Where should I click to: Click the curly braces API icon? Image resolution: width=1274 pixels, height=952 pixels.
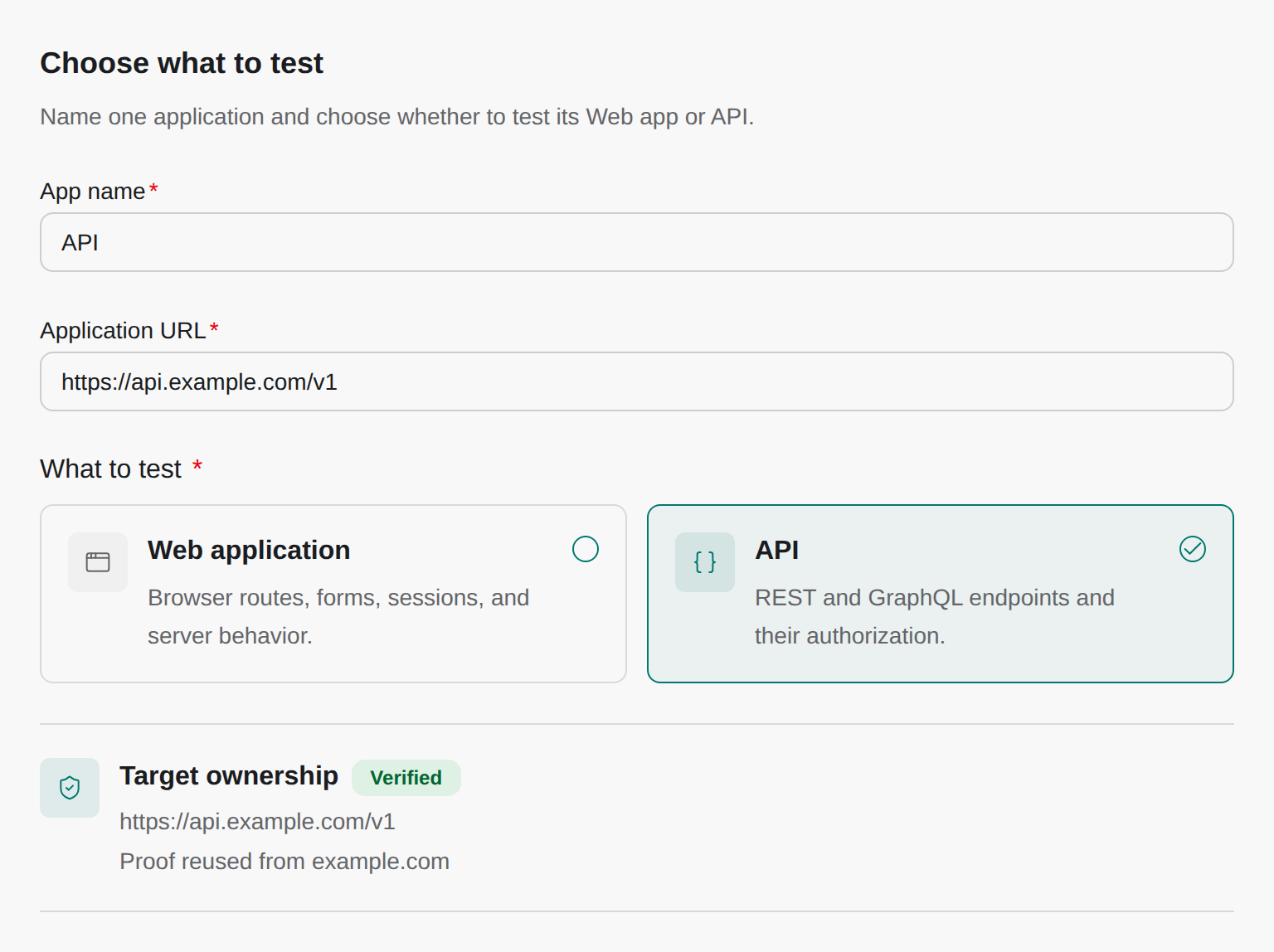[x=705, y=562]
